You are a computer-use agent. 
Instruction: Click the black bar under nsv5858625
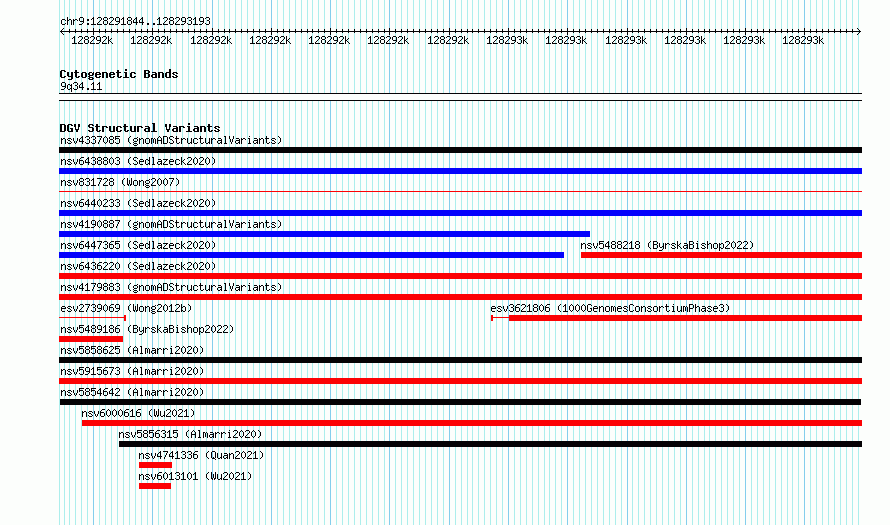click(460, 360)
